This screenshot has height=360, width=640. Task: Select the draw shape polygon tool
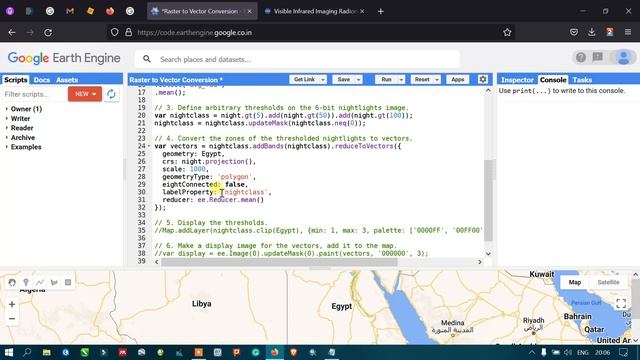(x=54, y=282)
